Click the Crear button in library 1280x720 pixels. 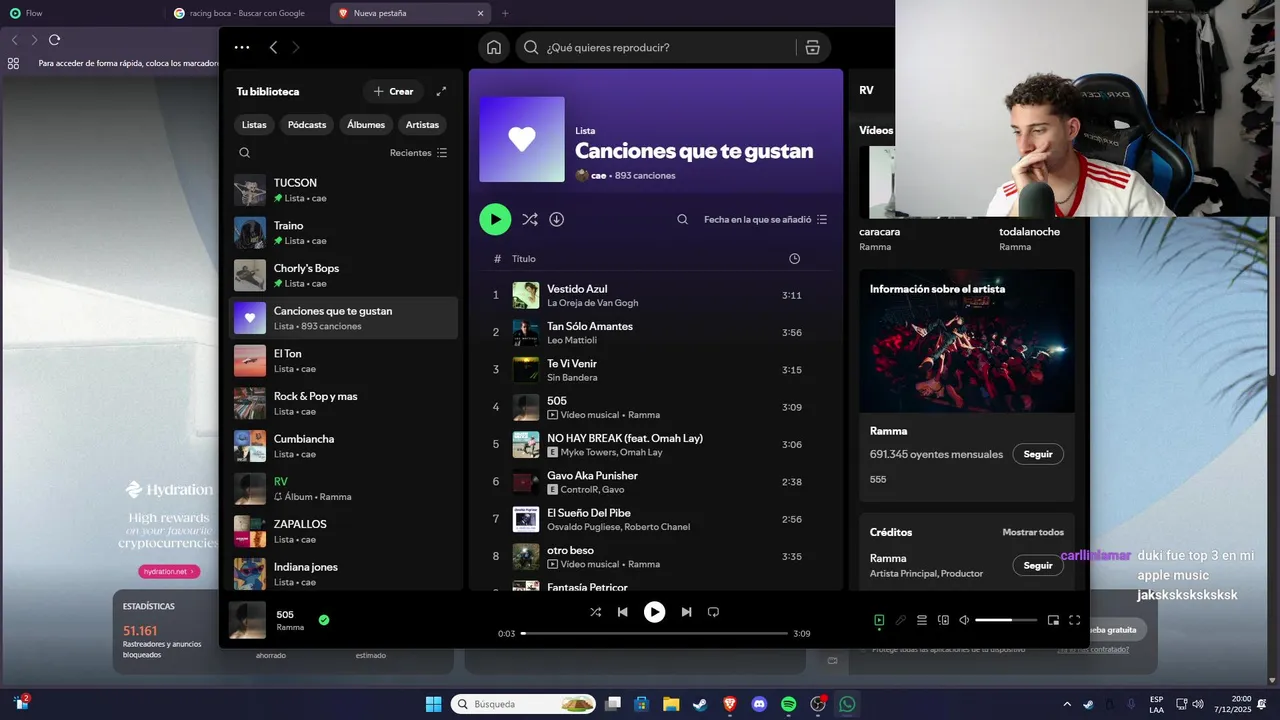[394, 91]
